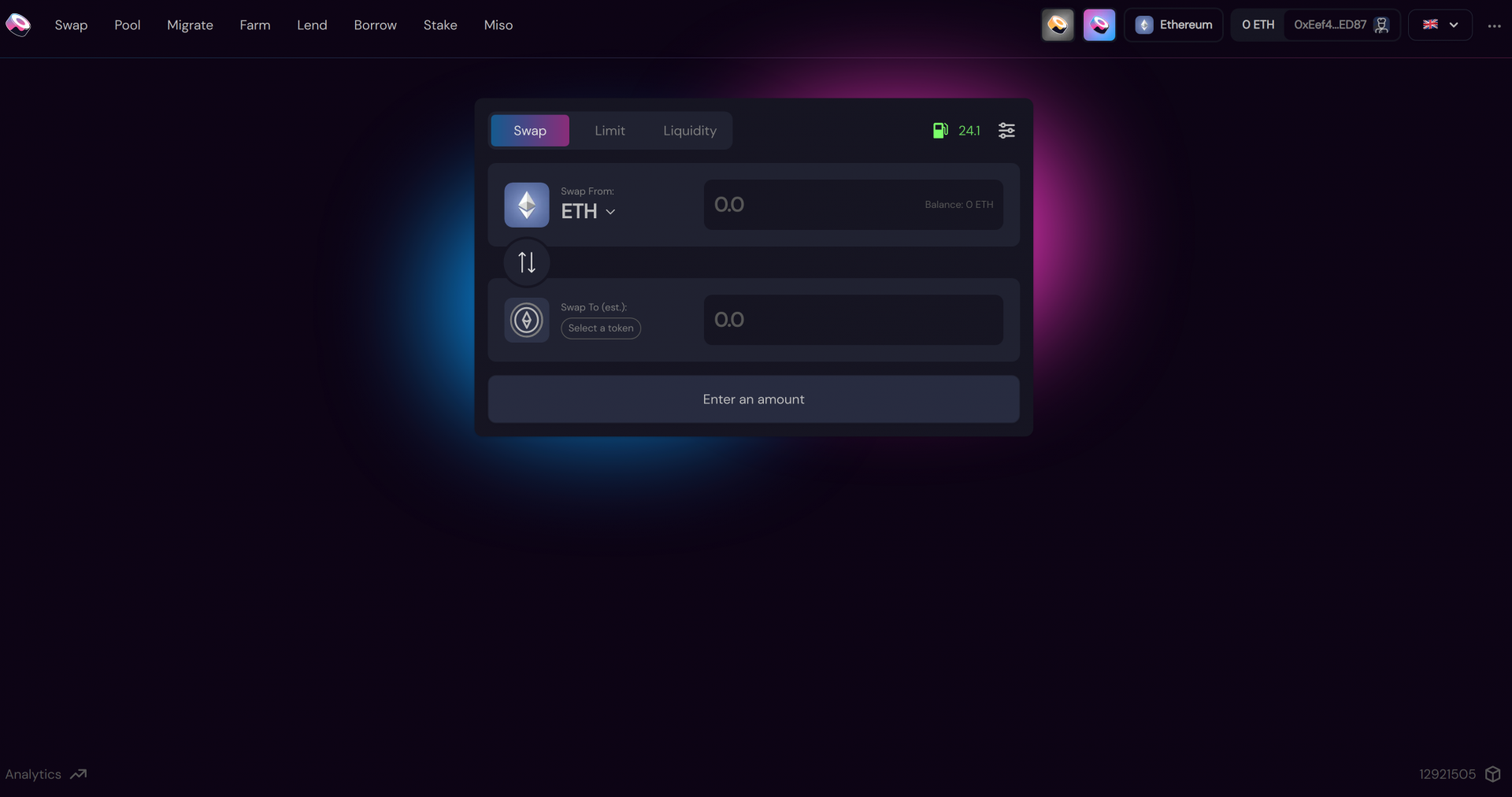Navigate to the Lend page

tap(312, 25)
